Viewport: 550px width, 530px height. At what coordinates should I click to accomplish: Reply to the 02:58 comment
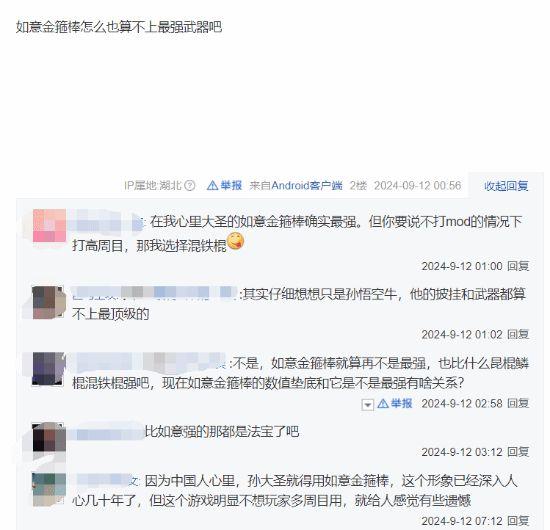click(x=518, y=404)
